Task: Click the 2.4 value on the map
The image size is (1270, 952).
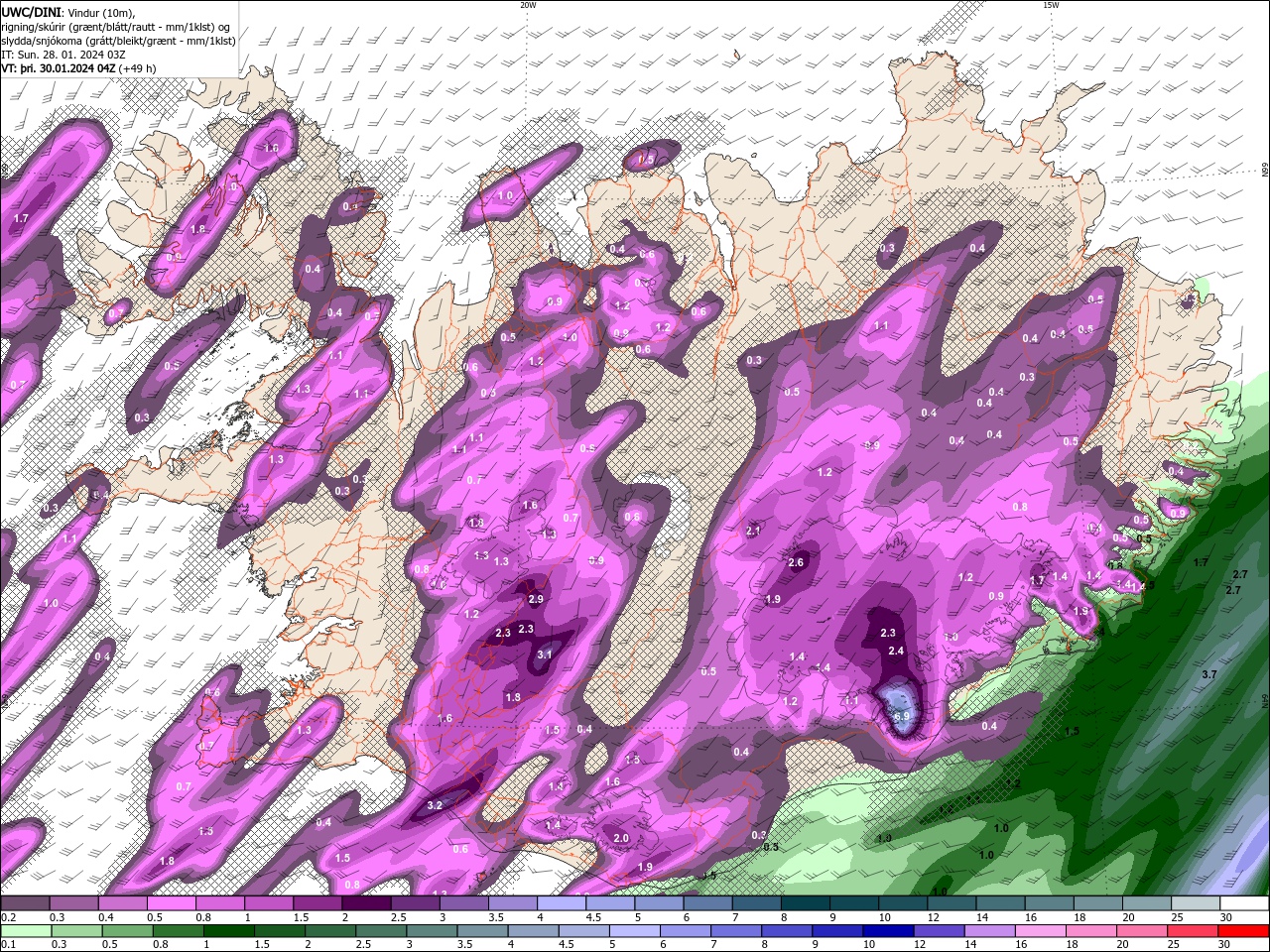Action: [897, 651]
